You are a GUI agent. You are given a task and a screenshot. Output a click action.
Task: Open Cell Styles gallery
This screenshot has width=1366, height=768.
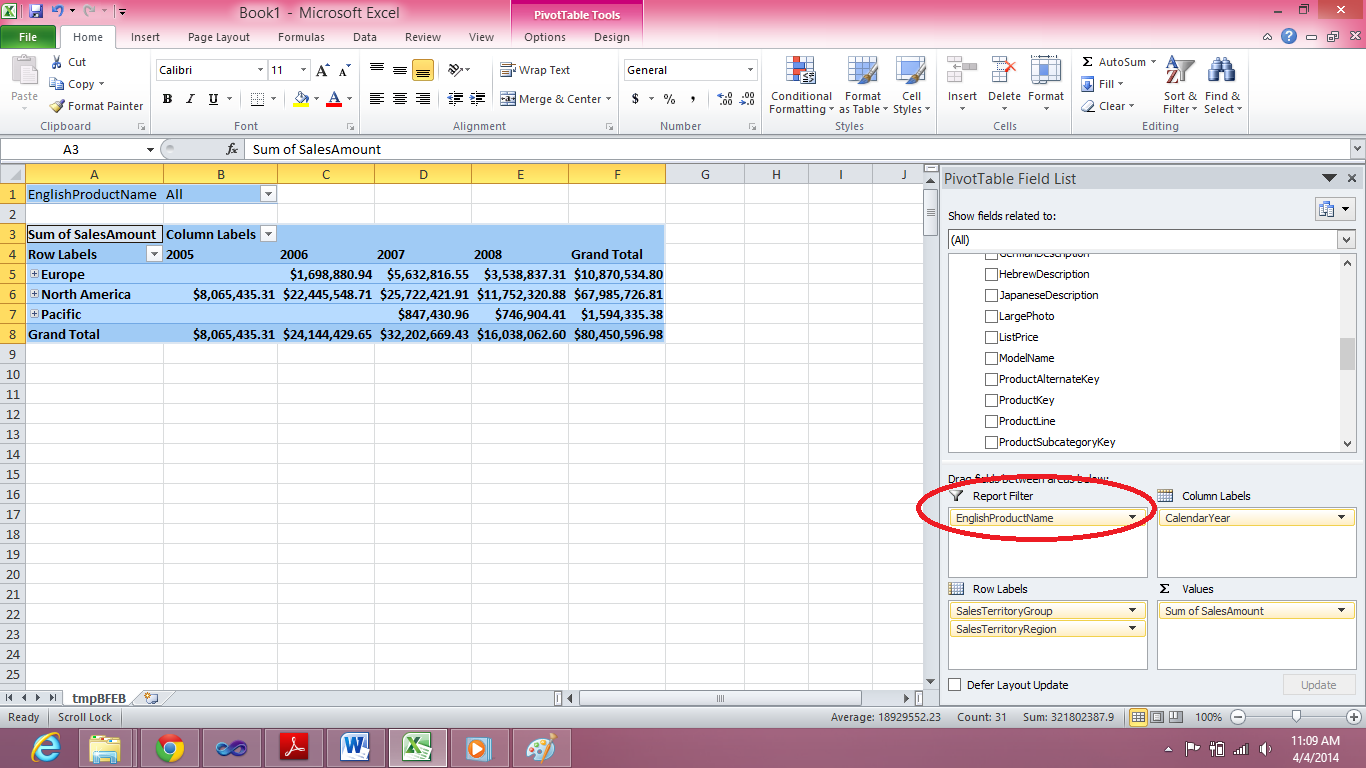911,85
